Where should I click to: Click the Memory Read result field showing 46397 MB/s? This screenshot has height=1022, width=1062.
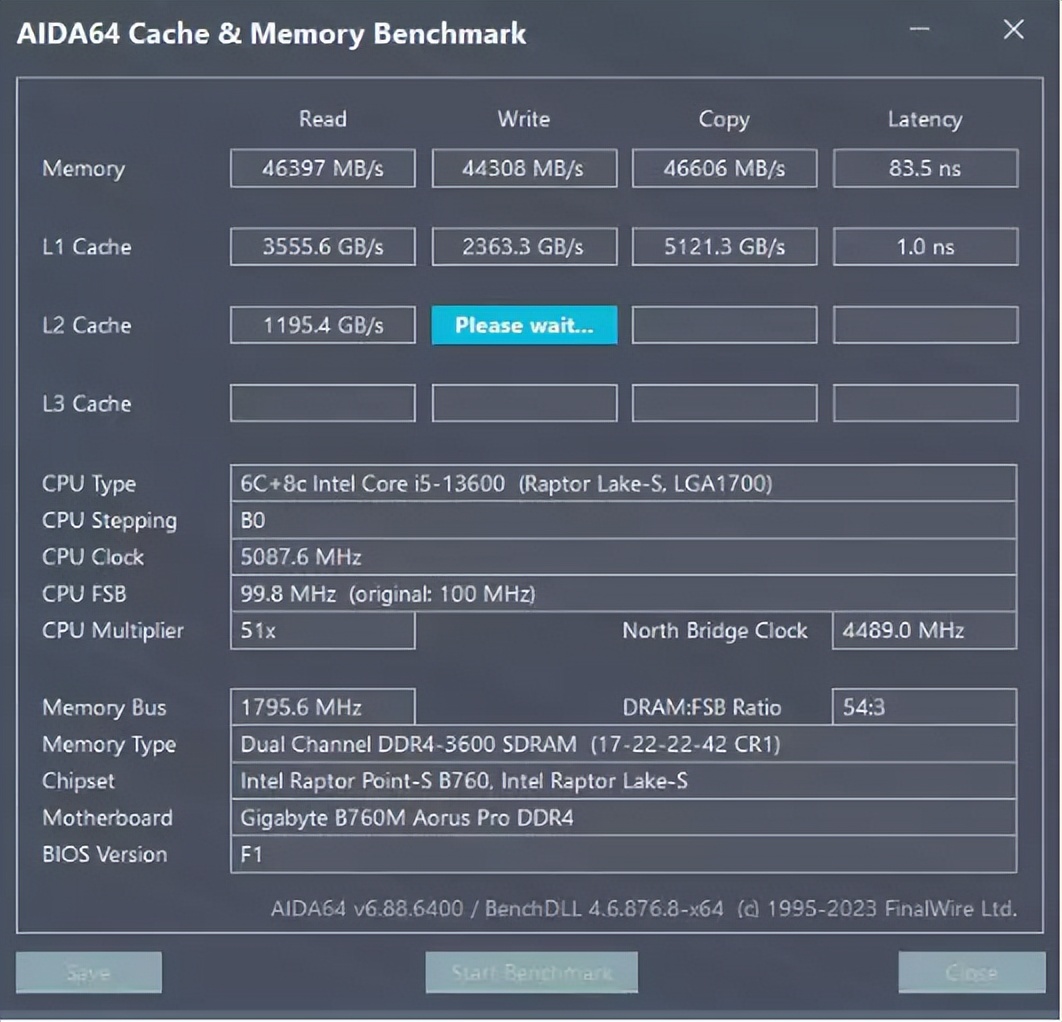pyautogui.click(x=322, y=168)
